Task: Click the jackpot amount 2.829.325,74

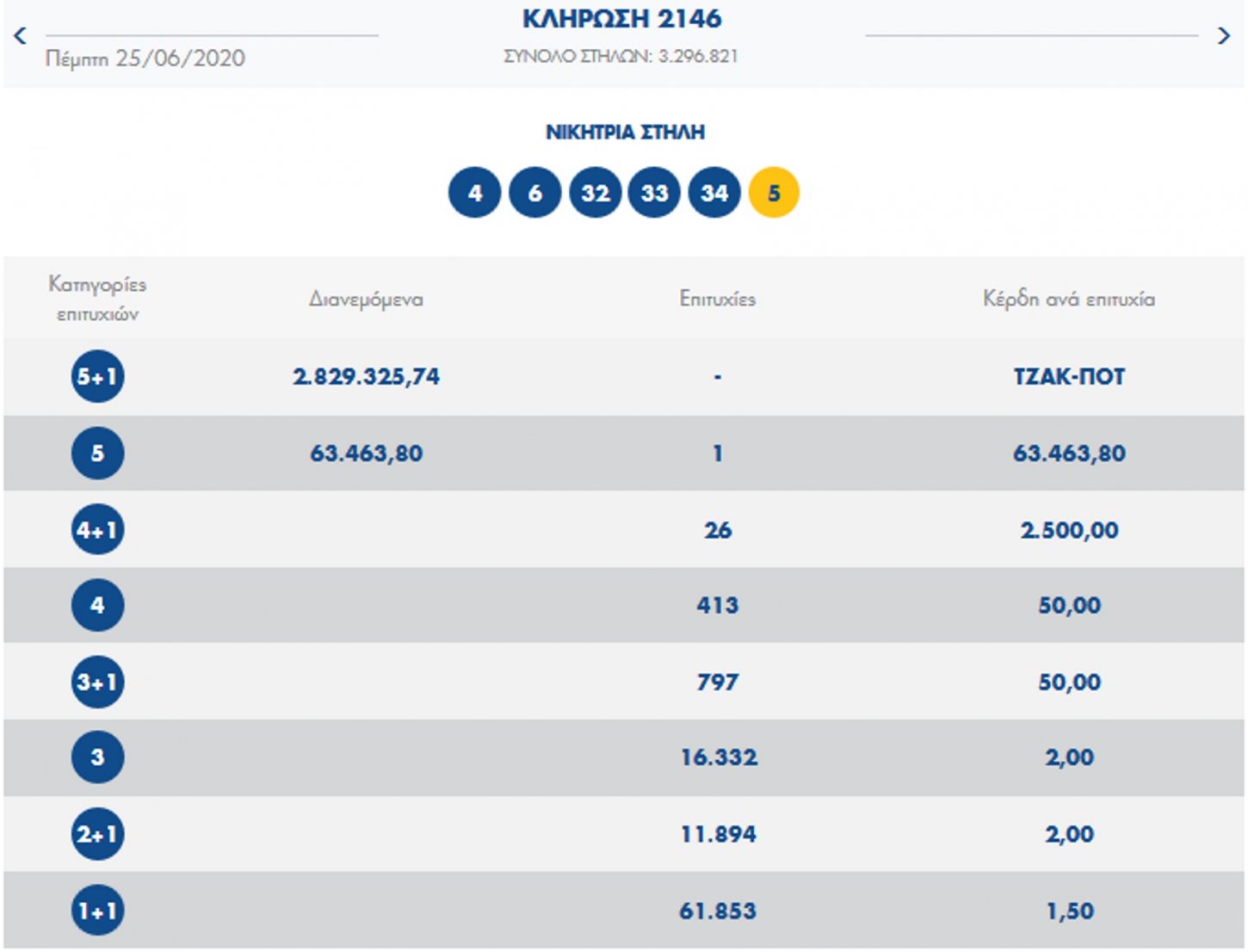Action: 366,377
